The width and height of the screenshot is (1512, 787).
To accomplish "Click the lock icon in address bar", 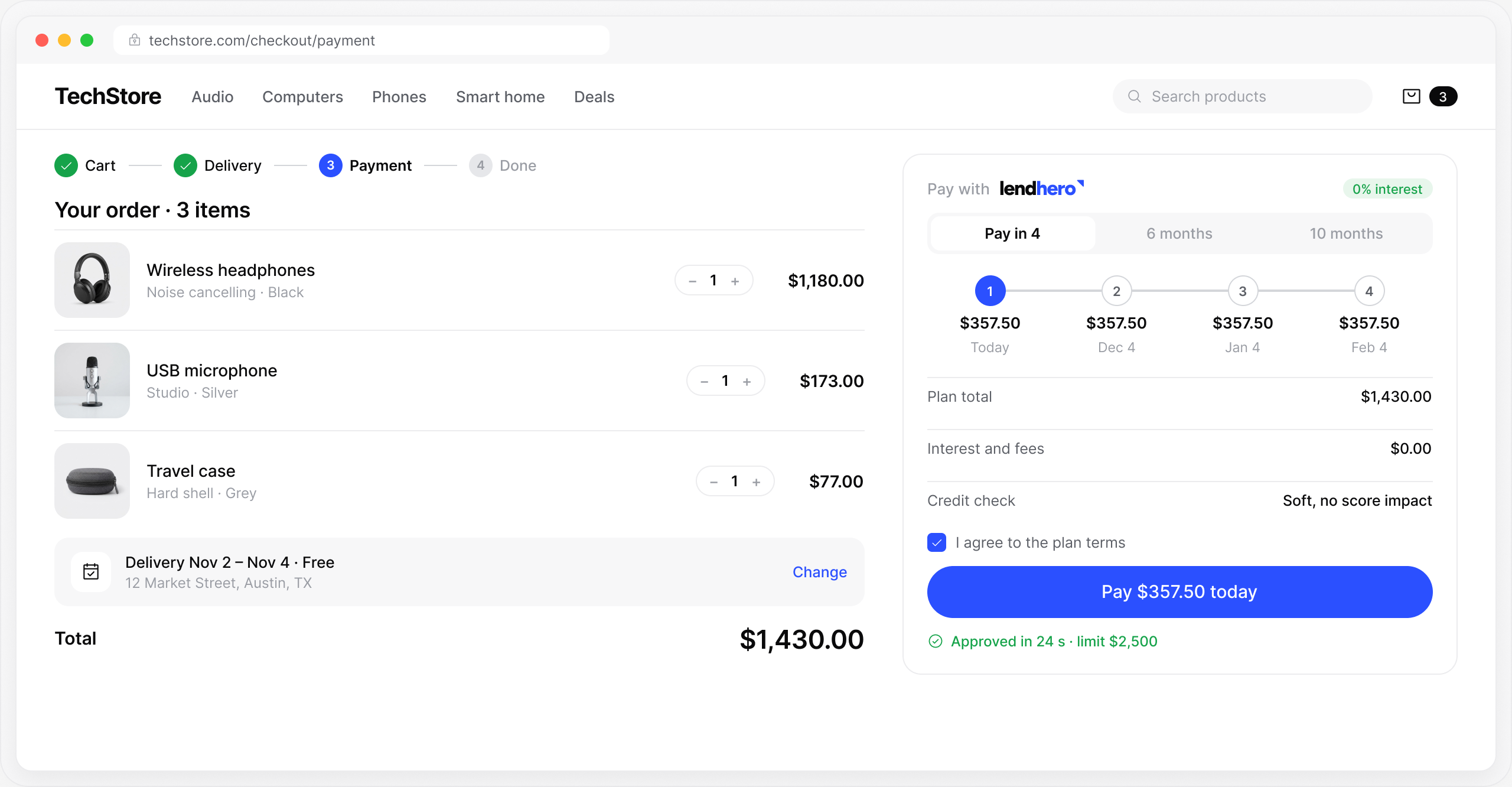I will [x=135, y=40].
